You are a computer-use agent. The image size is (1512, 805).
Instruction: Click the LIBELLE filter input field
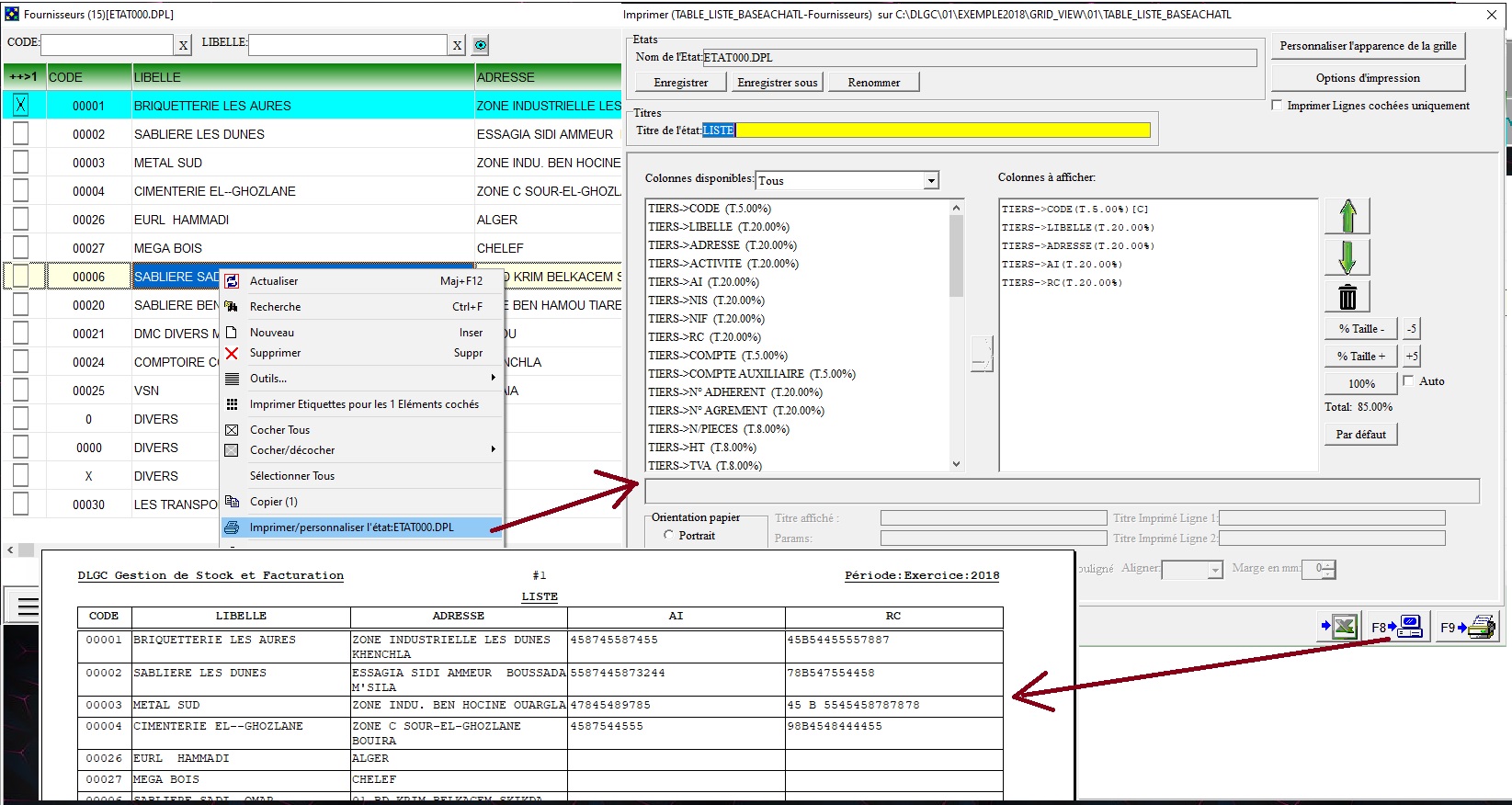[348, 45]
